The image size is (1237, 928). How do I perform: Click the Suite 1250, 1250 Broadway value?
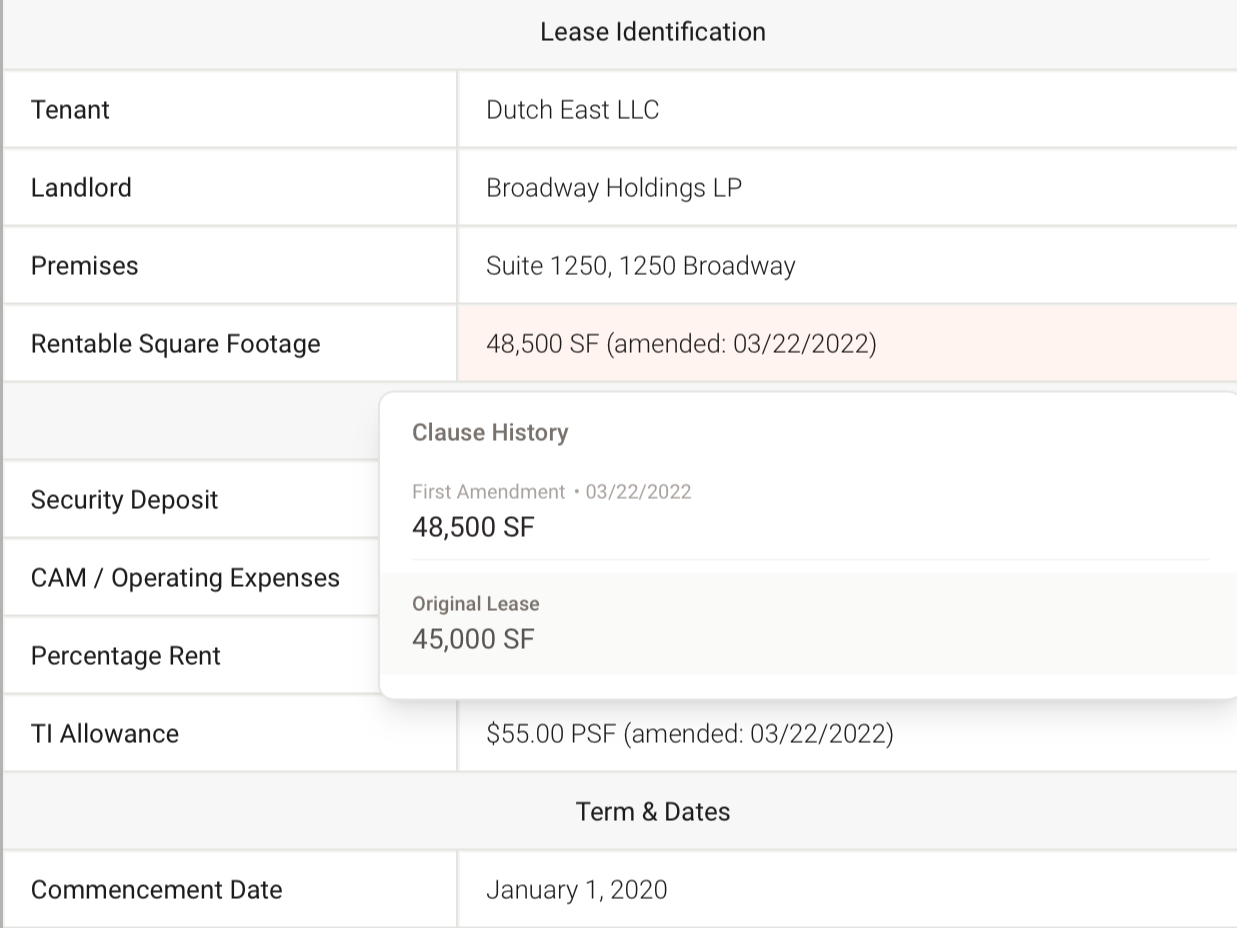640,266
